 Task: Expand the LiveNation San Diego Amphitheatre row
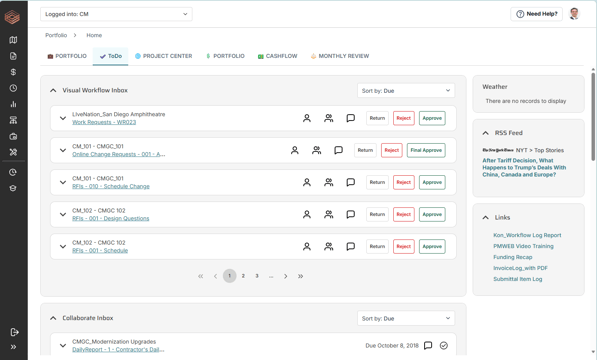pos(63,118)
